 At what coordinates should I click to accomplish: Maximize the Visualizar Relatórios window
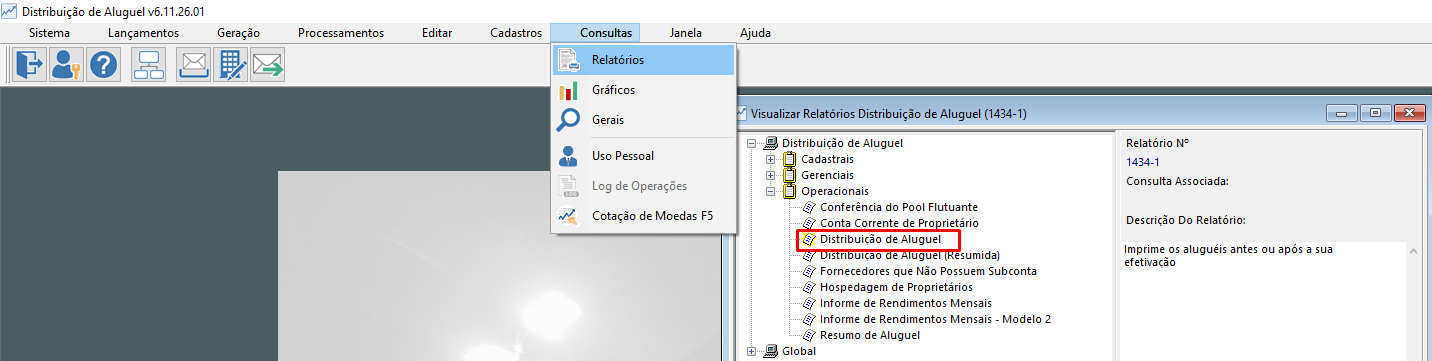click(1376, 113)
